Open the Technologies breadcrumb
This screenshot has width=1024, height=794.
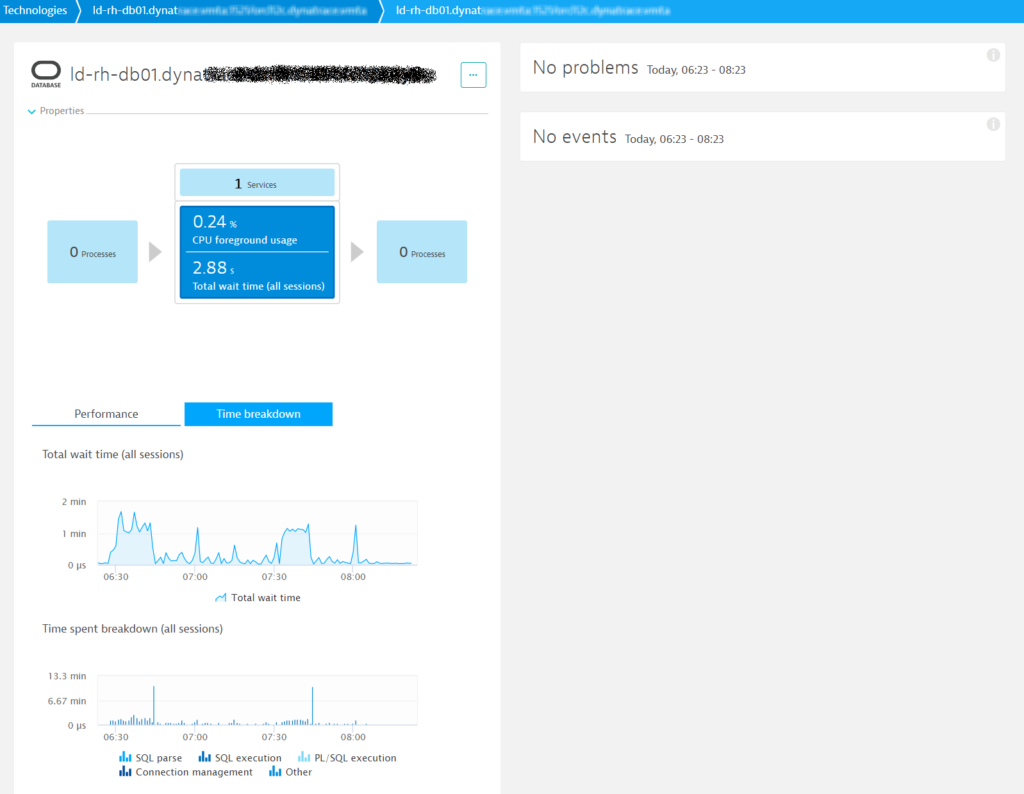coord(35,10)
